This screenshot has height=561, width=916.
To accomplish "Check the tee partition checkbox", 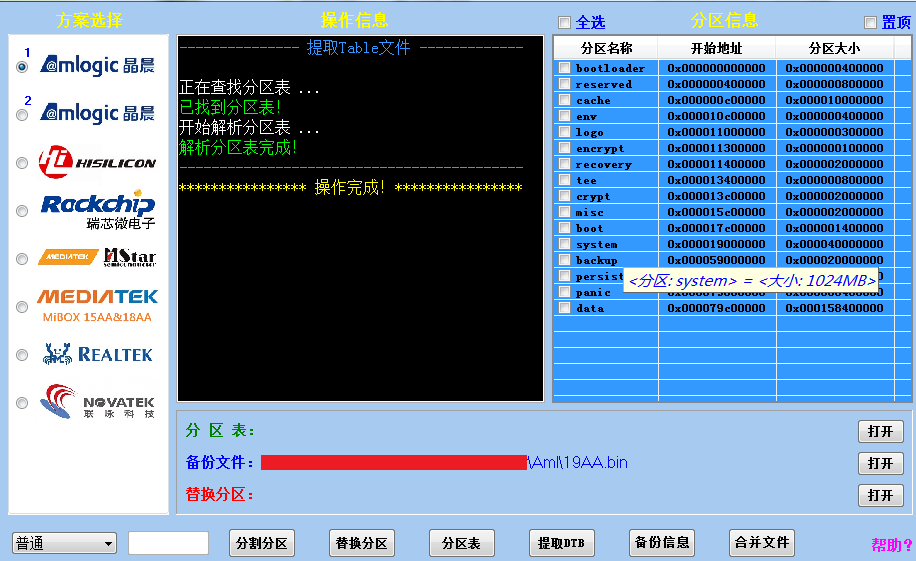I will point(564,180).
